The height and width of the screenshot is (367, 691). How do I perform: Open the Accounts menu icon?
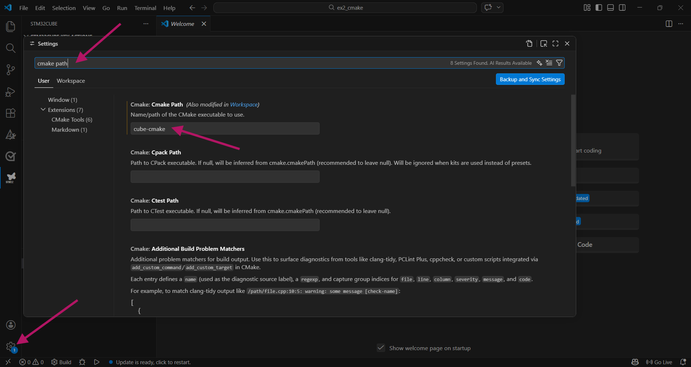pyautogui.click(x=11, y=325)
